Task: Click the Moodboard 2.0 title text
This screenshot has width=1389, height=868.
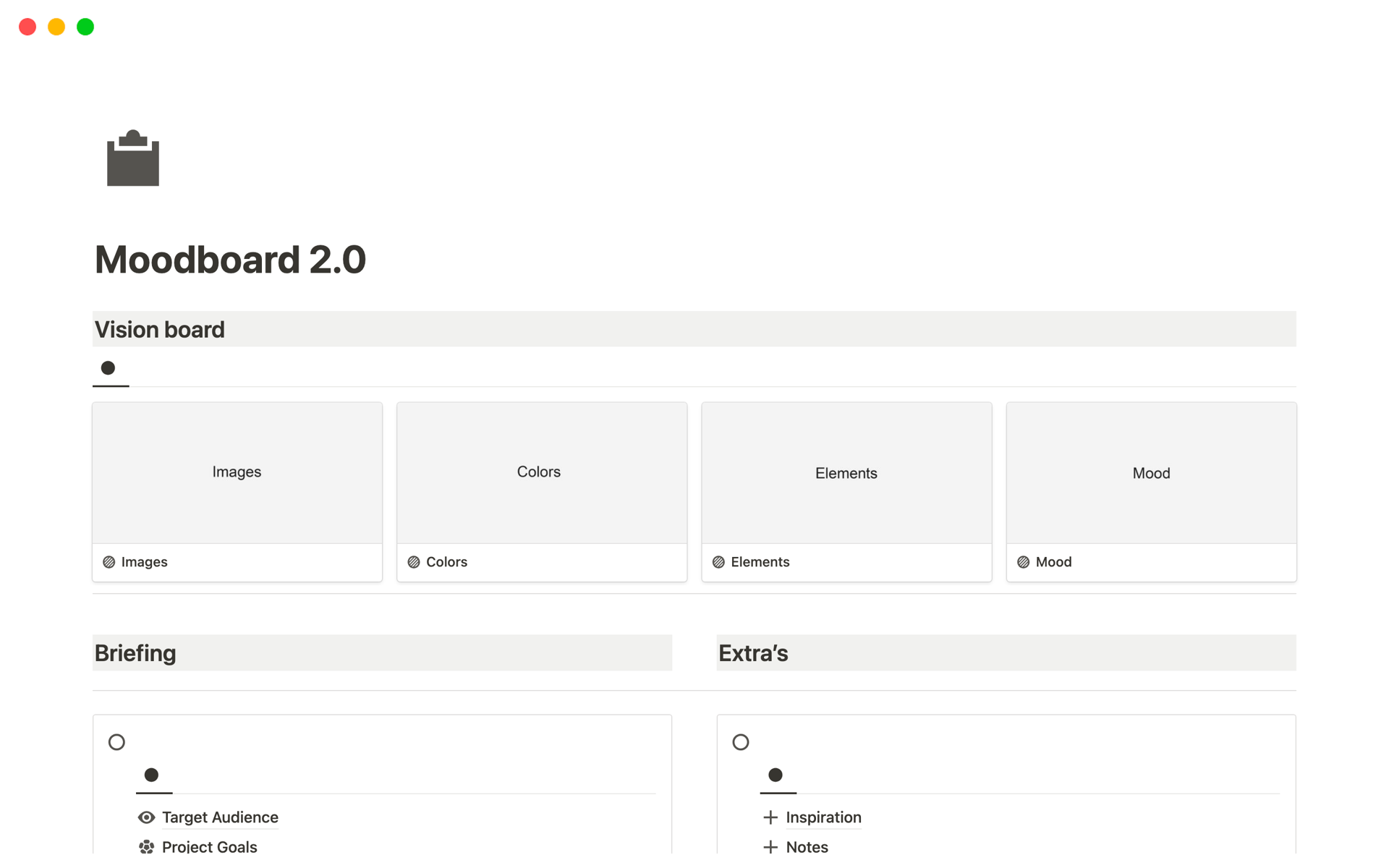Action: click(230, 259)
